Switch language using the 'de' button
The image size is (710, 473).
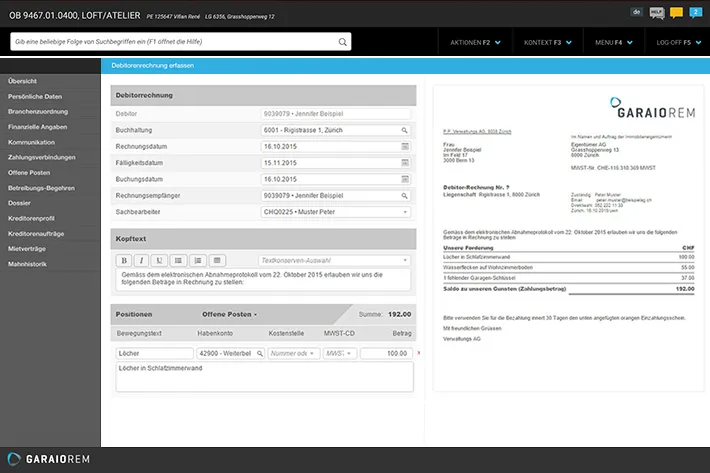tap(637, 12)
